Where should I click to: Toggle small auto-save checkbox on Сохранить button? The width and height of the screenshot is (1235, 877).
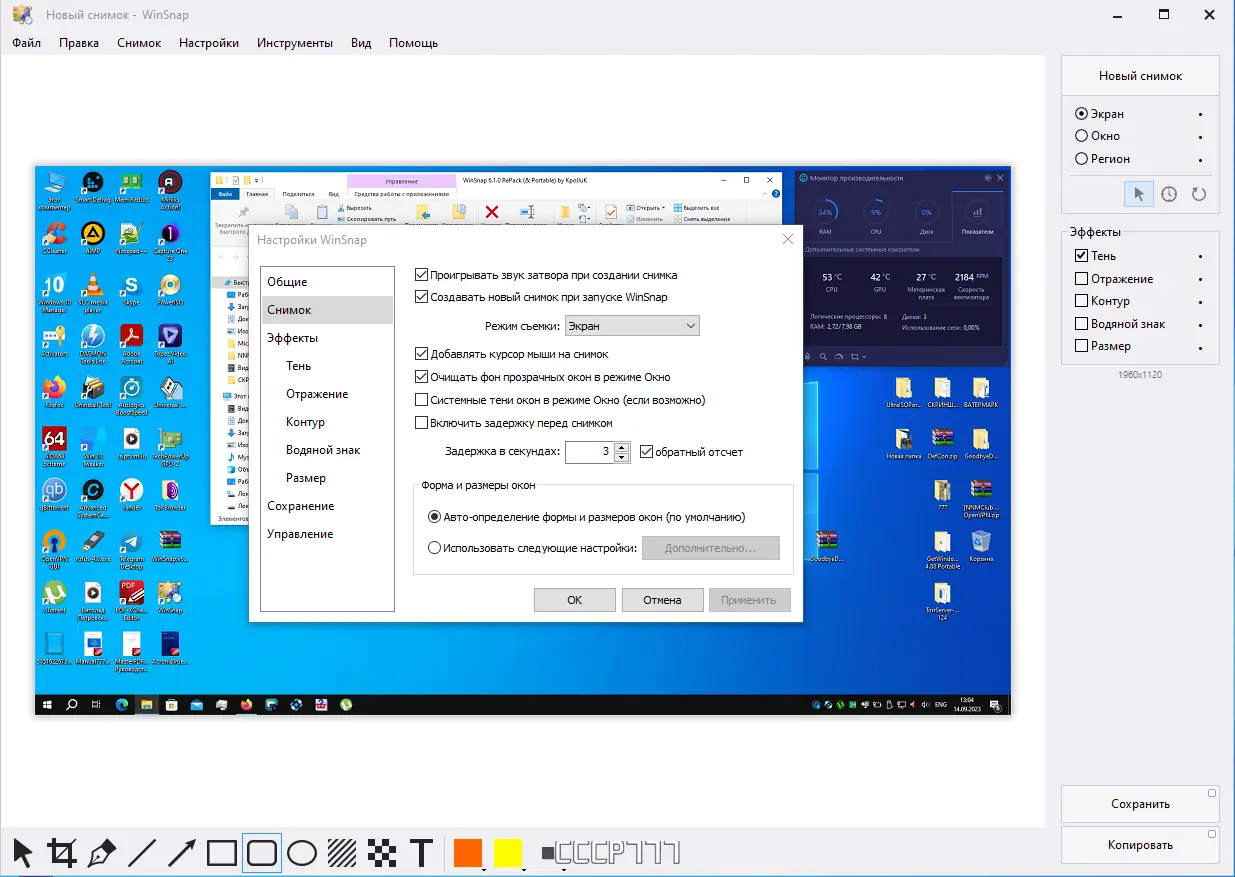point(1212,793)
